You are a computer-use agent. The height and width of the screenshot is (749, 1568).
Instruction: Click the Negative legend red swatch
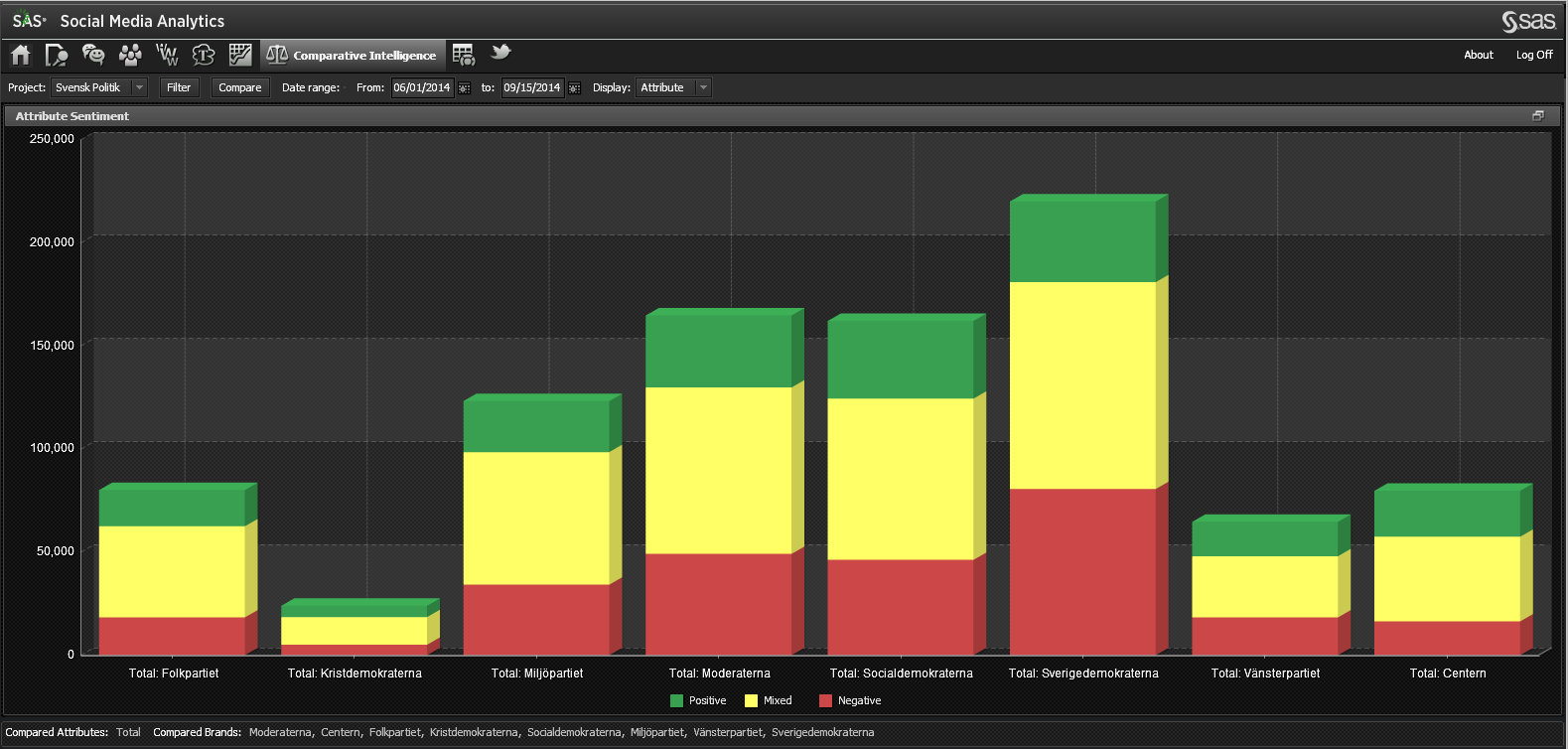pos(825,700)
